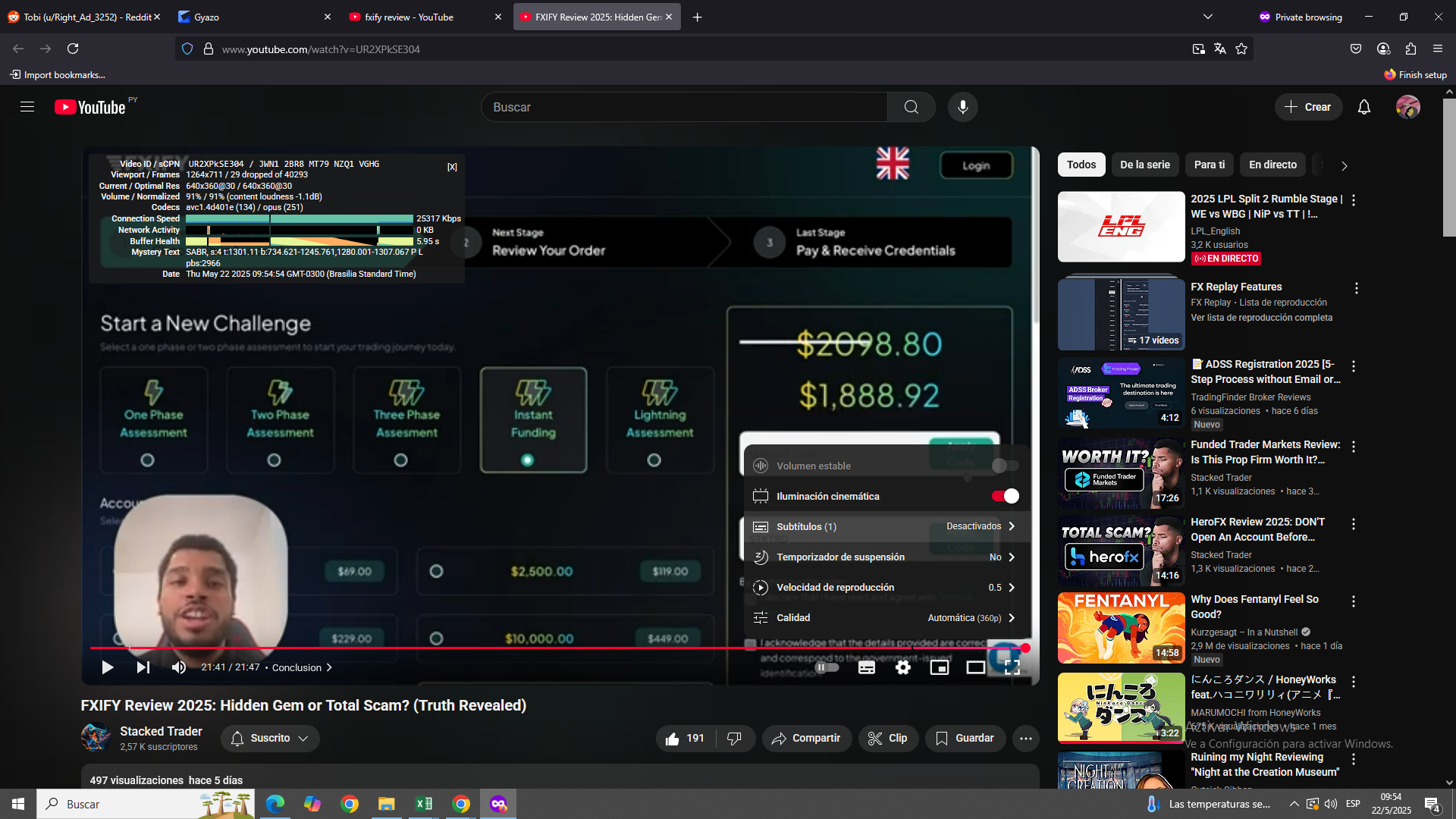Like the video with 191 likes
The width and height of the screenshot is (1456, 819).
coord(685,739)
